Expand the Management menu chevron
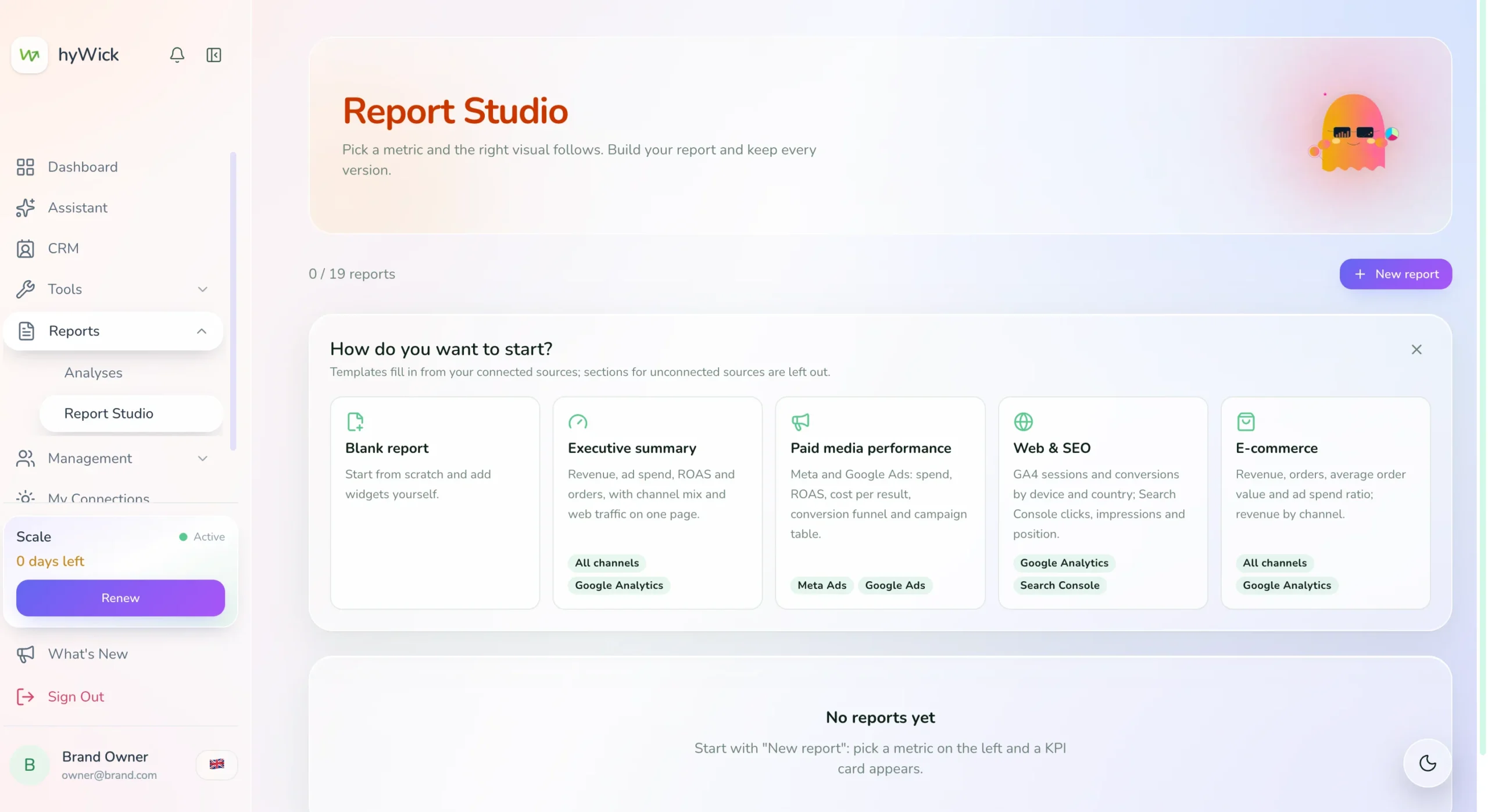Screen dimensions: 1488x812 click(x=202, y=458)
